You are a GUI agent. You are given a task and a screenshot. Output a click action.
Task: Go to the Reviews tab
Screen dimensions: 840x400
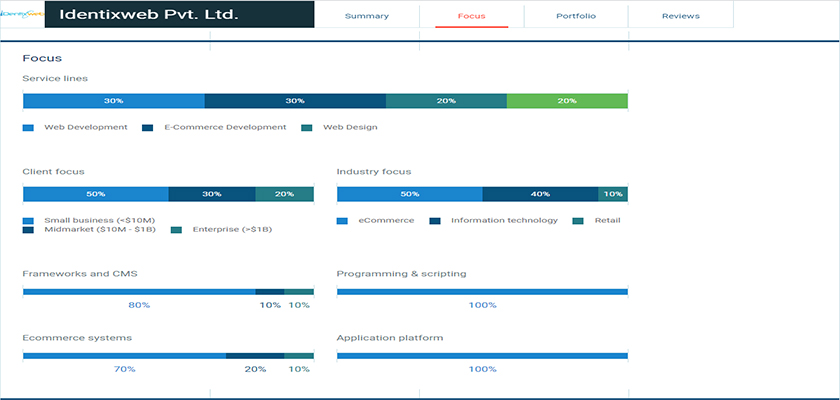681,16
